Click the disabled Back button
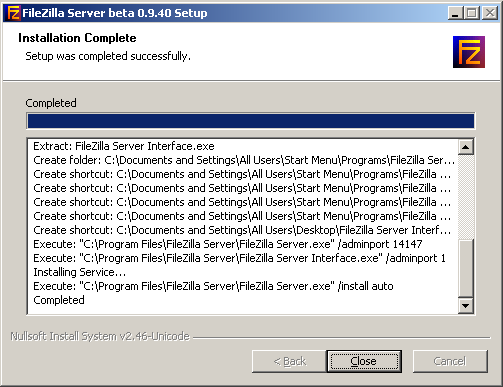The height and width of the screenshot is (387, 503). (289, 361)
